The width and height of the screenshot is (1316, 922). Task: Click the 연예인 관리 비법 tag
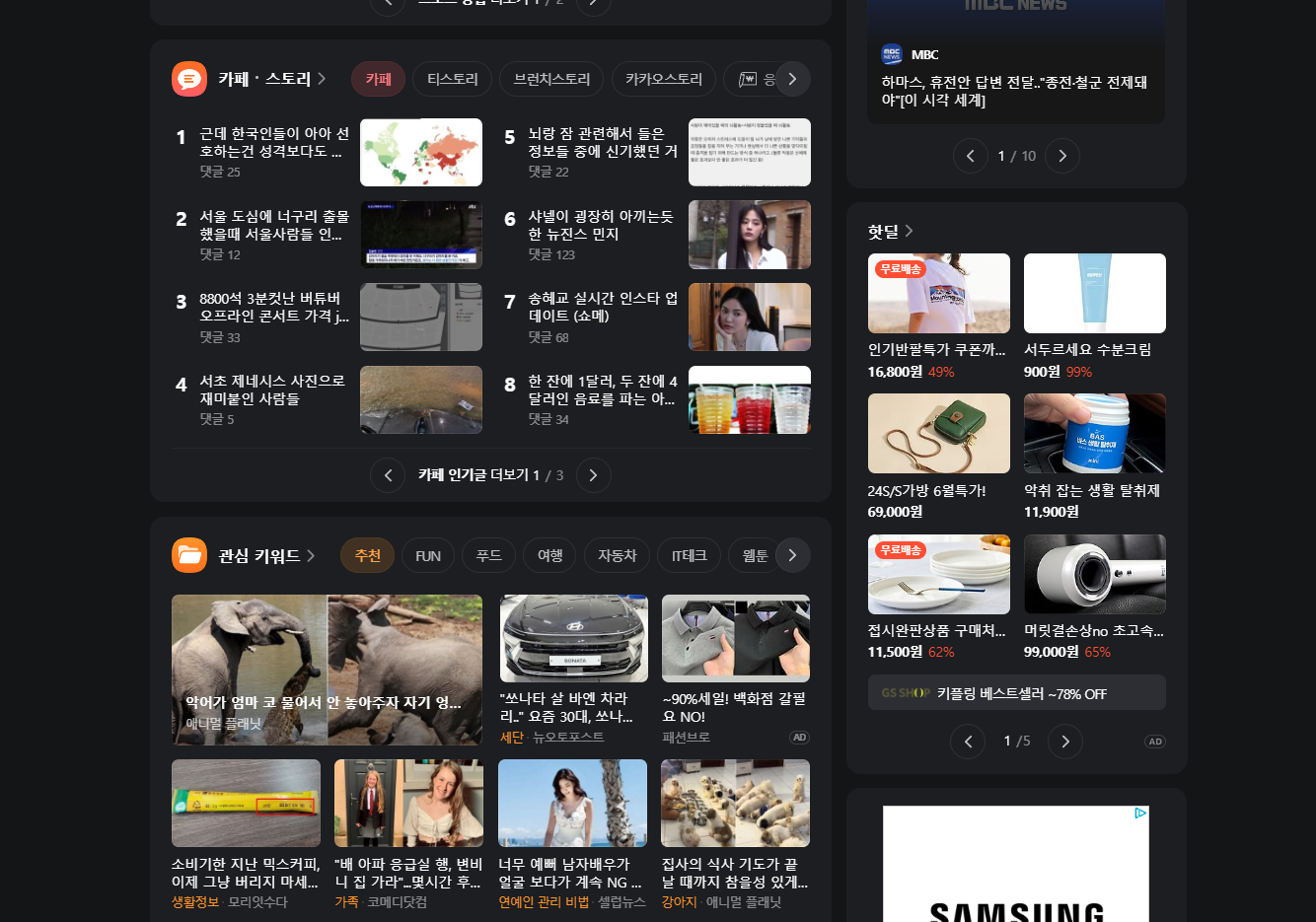pos(544,902)
